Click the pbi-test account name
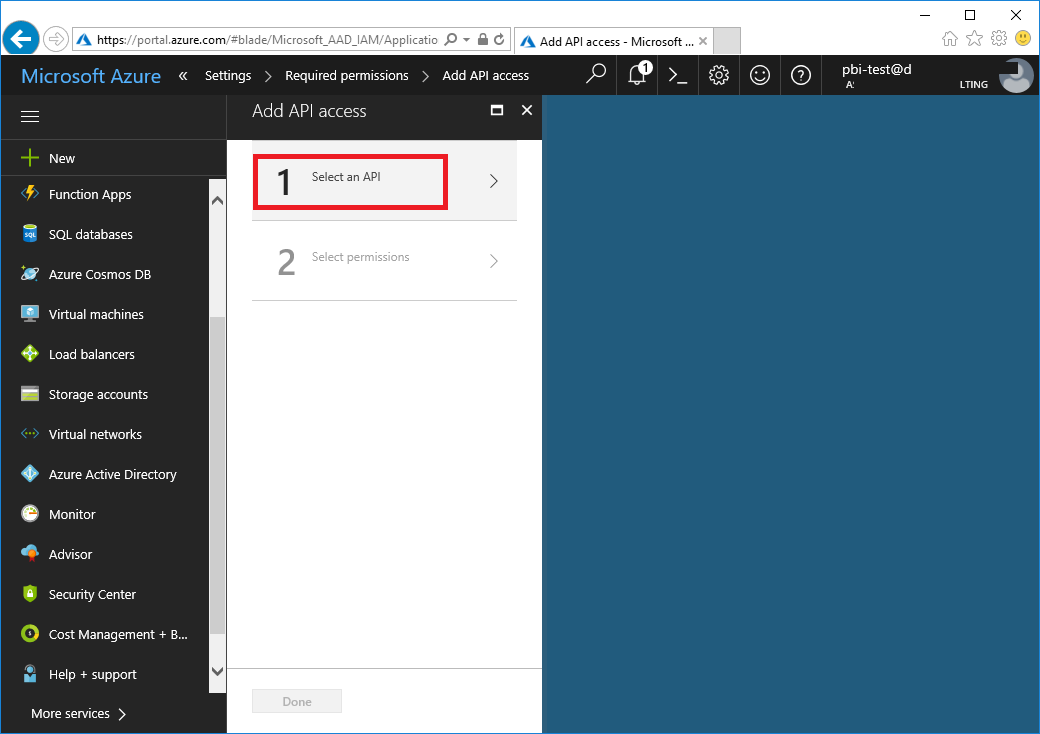 (x=877, y=69)
